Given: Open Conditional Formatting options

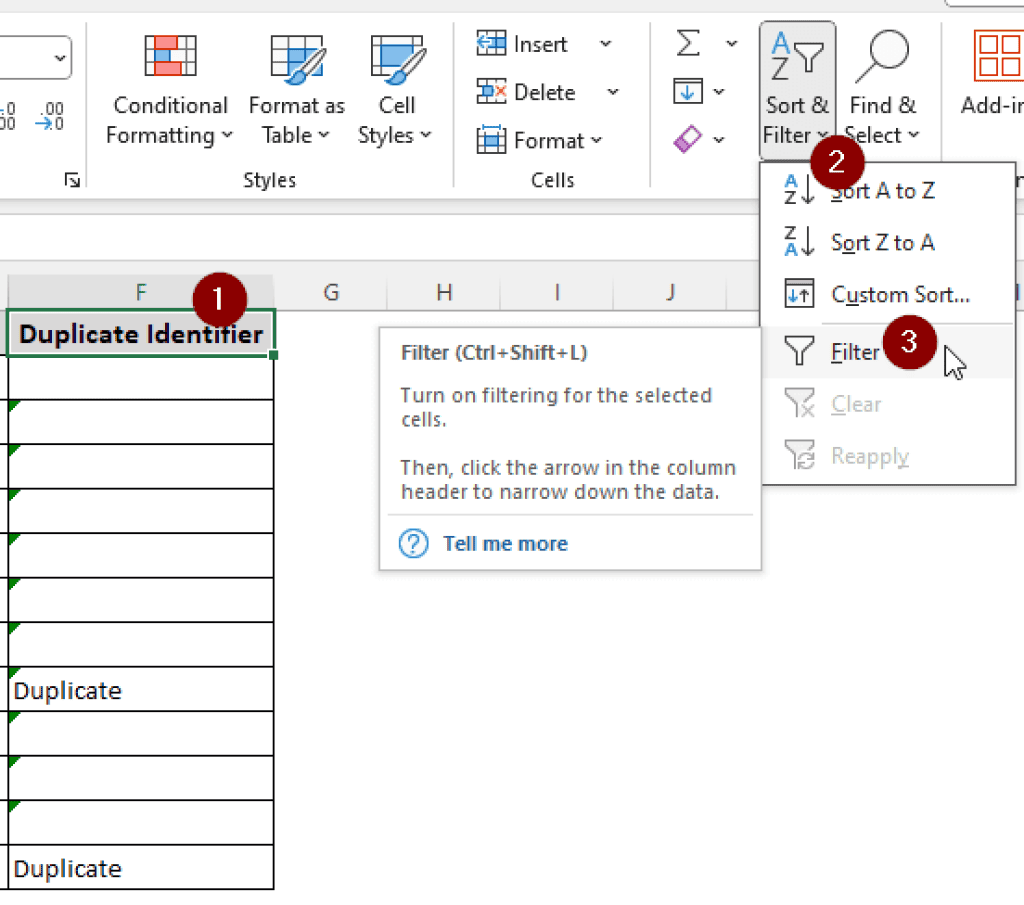Looking at the screenshot, I should click(x=169, y=90).
